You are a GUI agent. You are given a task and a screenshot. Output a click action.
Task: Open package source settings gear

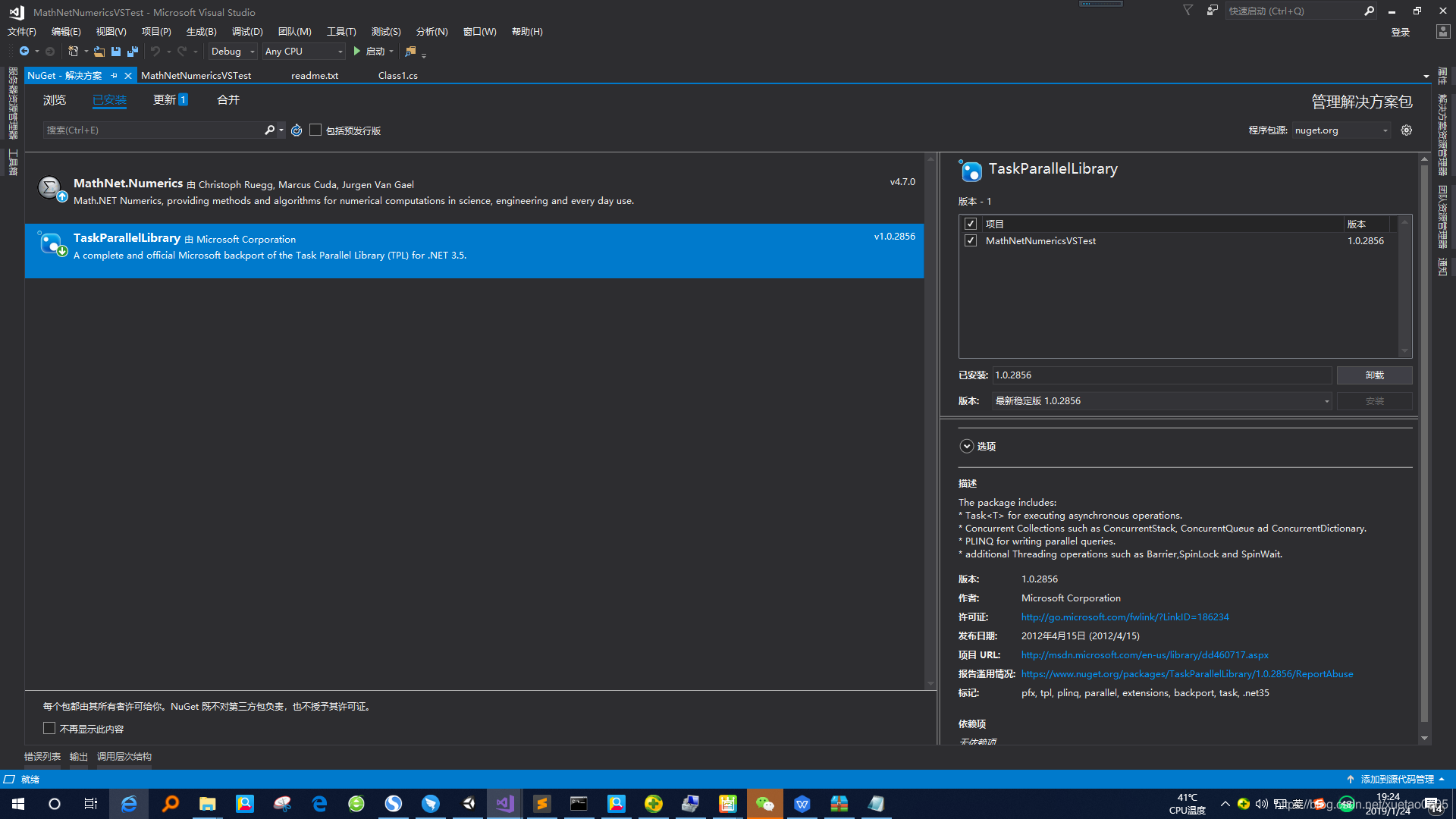coord(1406,130)
